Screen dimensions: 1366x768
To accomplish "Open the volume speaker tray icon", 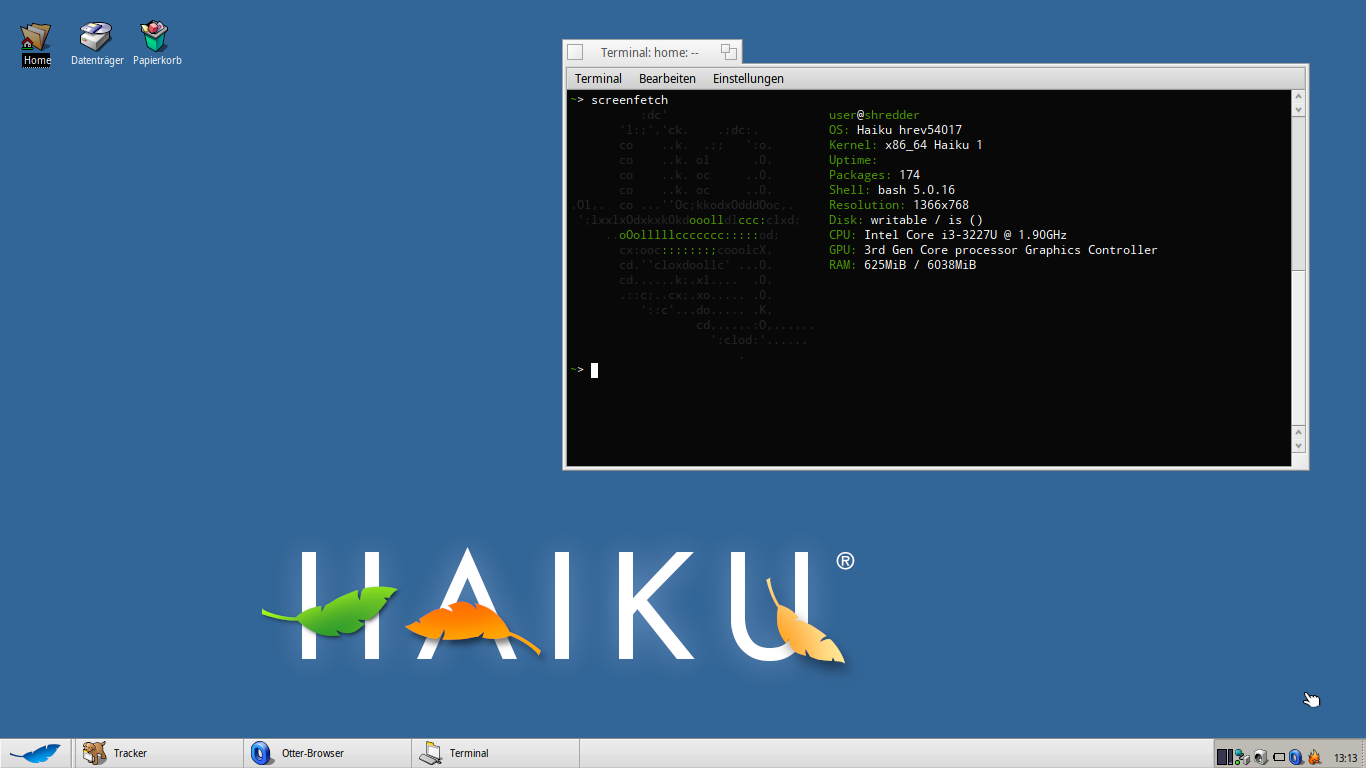I will [1260, 757].
